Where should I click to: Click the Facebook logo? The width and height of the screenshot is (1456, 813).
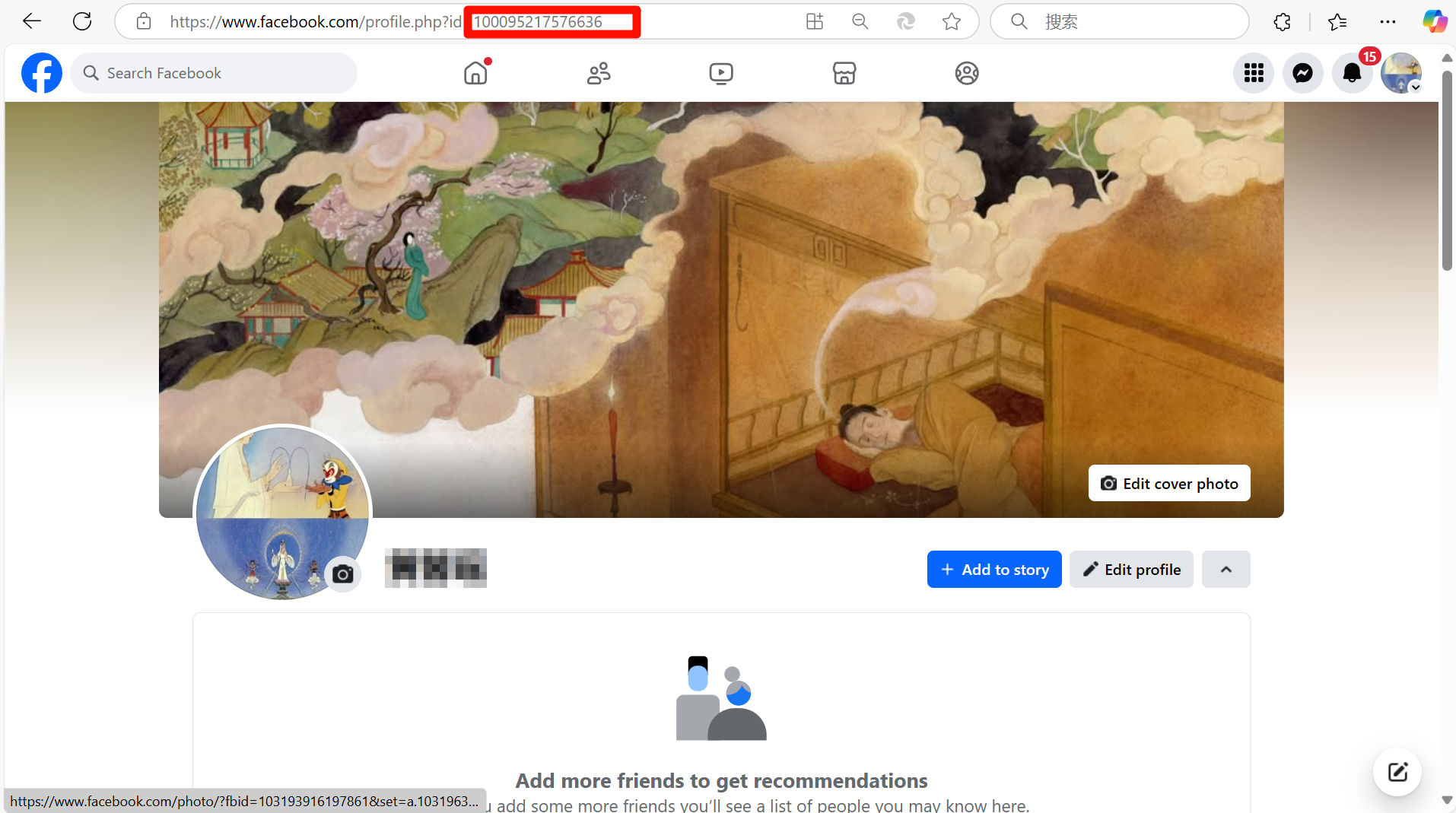[x=42, y=73]
